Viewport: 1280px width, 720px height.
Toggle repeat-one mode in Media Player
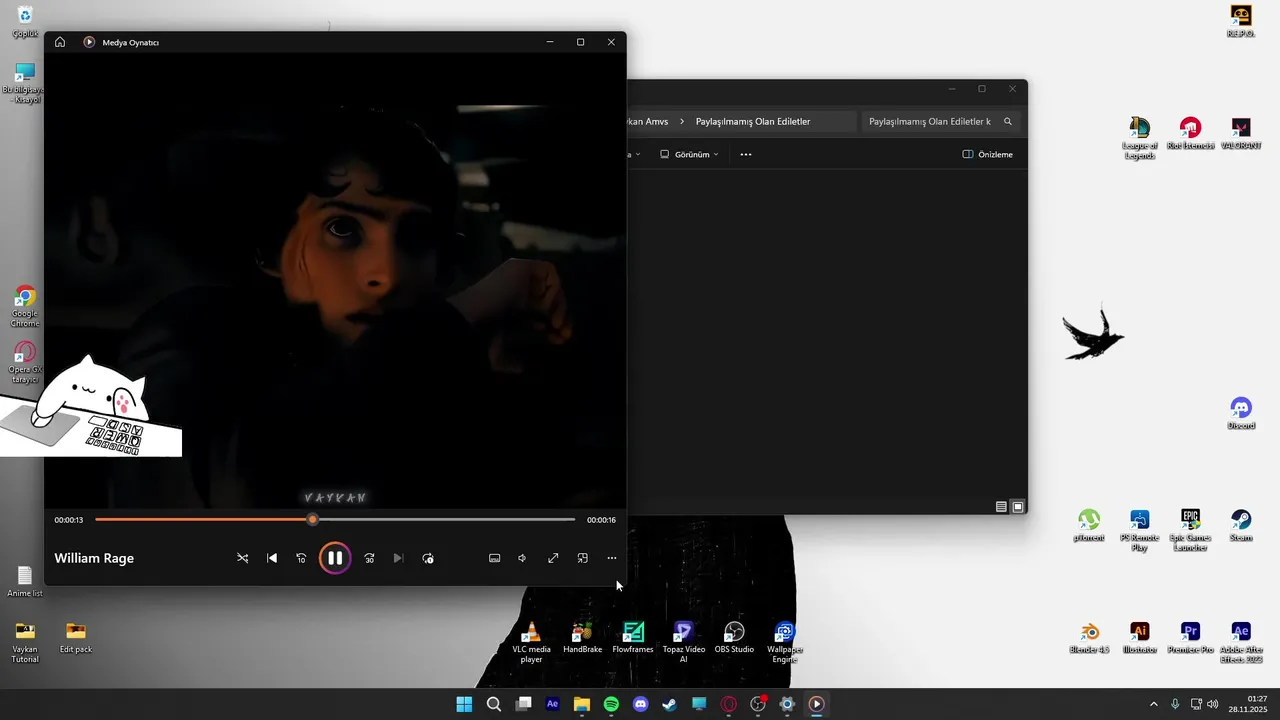pos(428,558)
